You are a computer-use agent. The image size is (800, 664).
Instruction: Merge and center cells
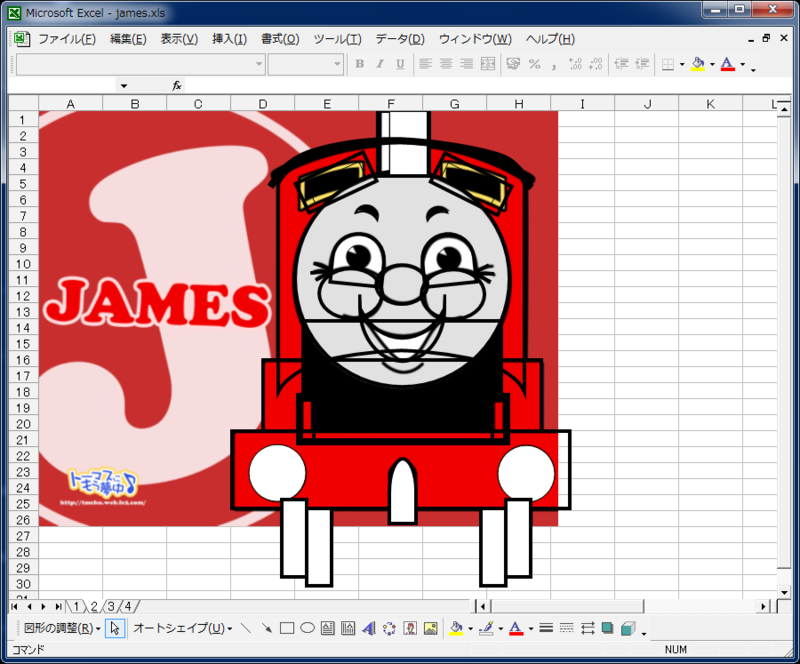pyautogui.click(x=488, y=64)
